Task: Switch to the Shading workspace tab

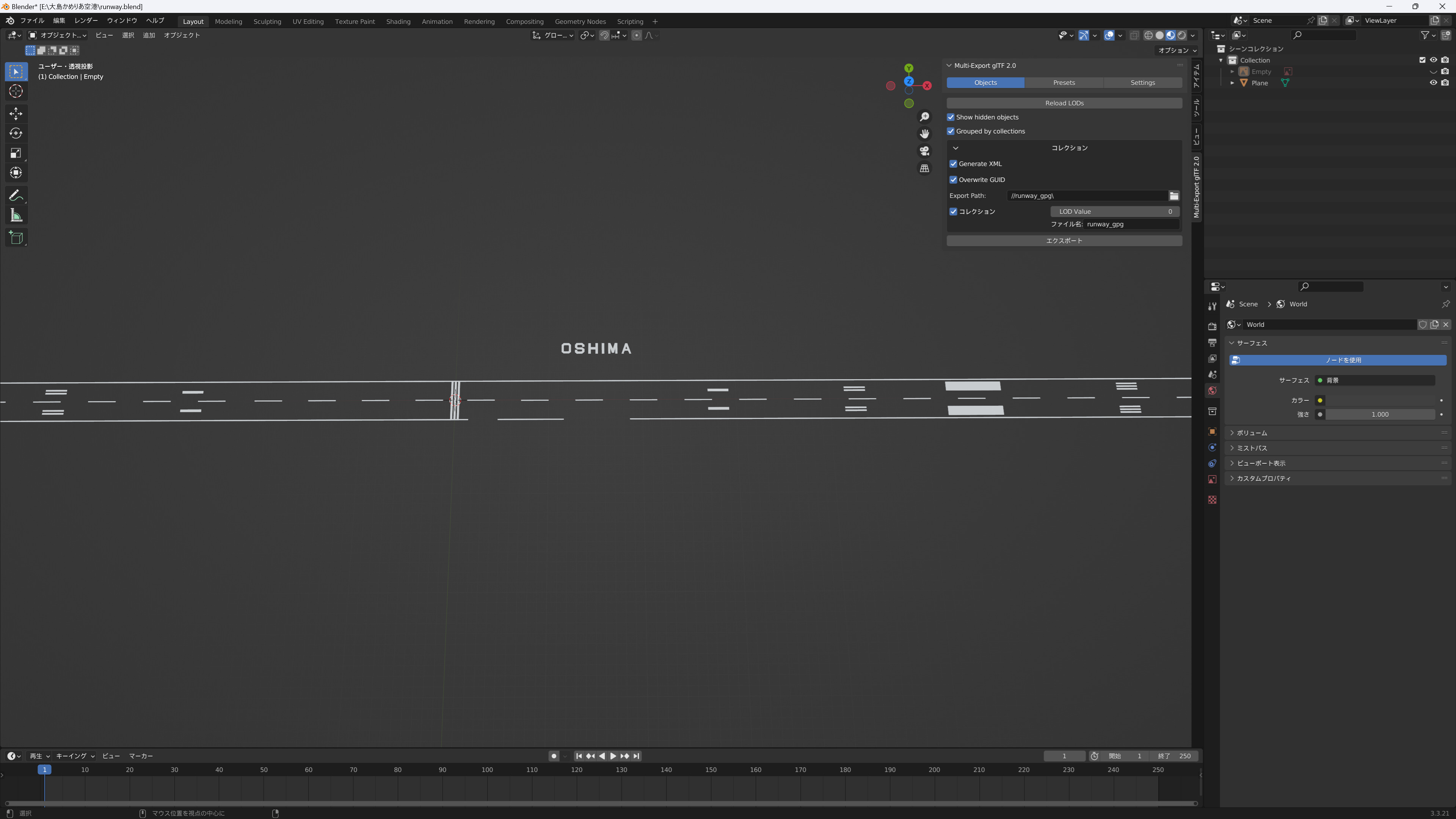Action: click(398, 22)
